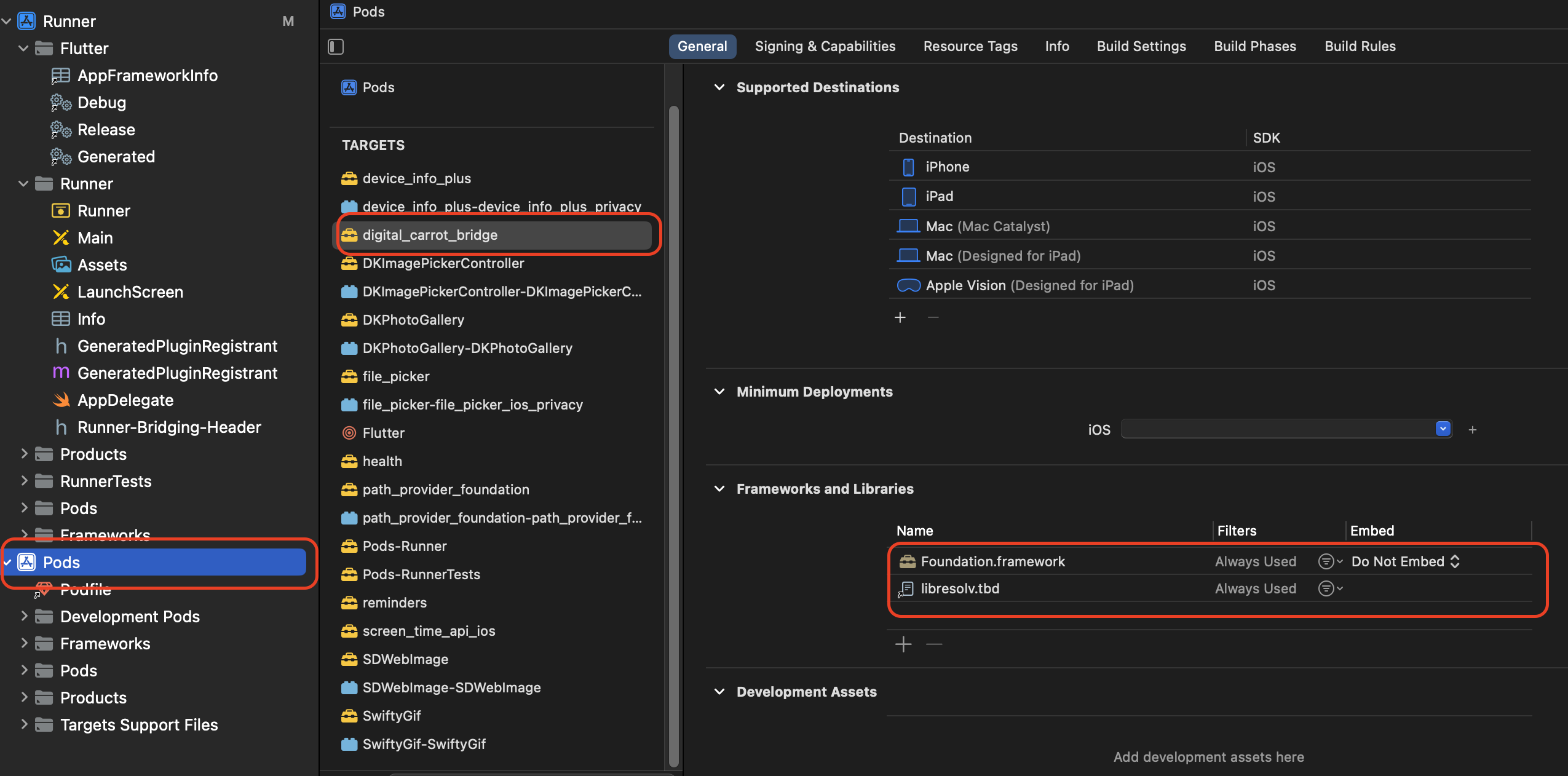Open filter options for Foundation.framework
Image resolution: width=1568 pixels, height=776 pixels.
(1330, 561)
